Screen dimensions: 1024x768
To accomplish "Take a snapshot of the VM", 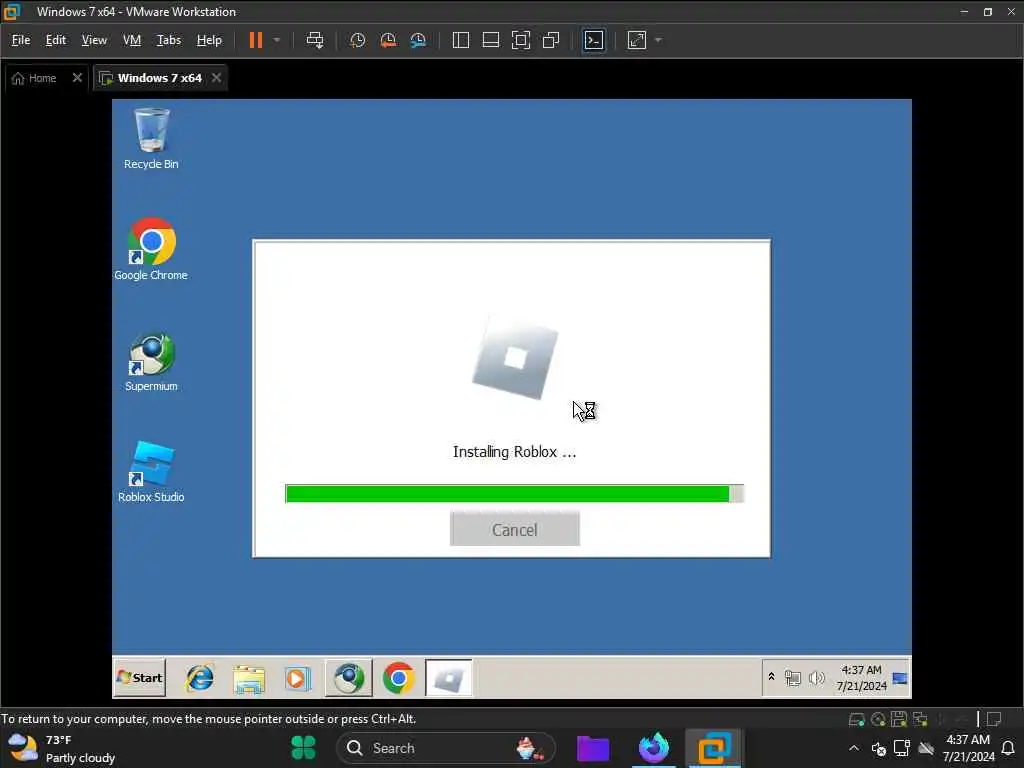I will [357, 40].
